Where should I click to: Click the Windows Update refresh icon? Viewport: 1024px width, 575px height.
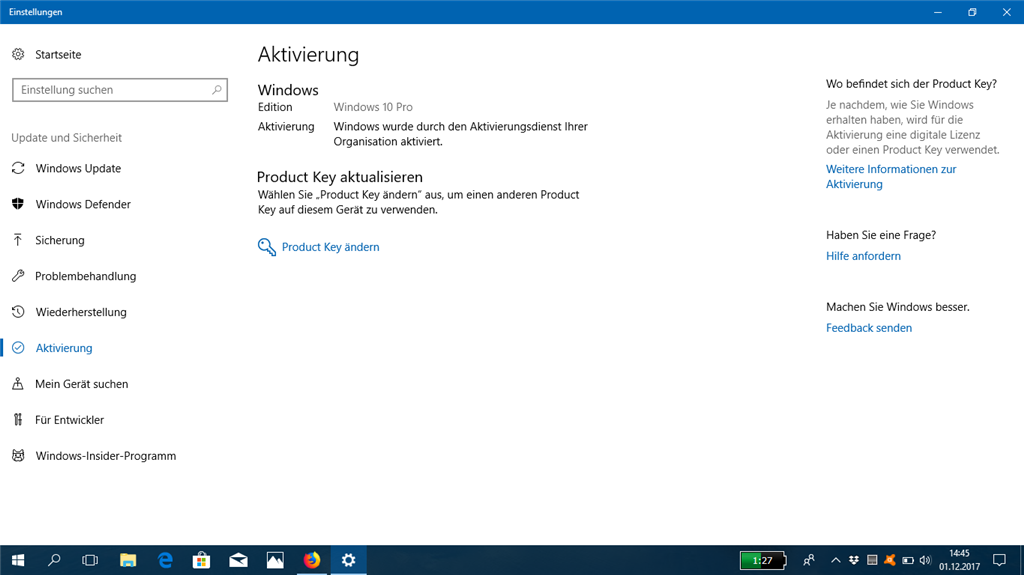[18, 168]
